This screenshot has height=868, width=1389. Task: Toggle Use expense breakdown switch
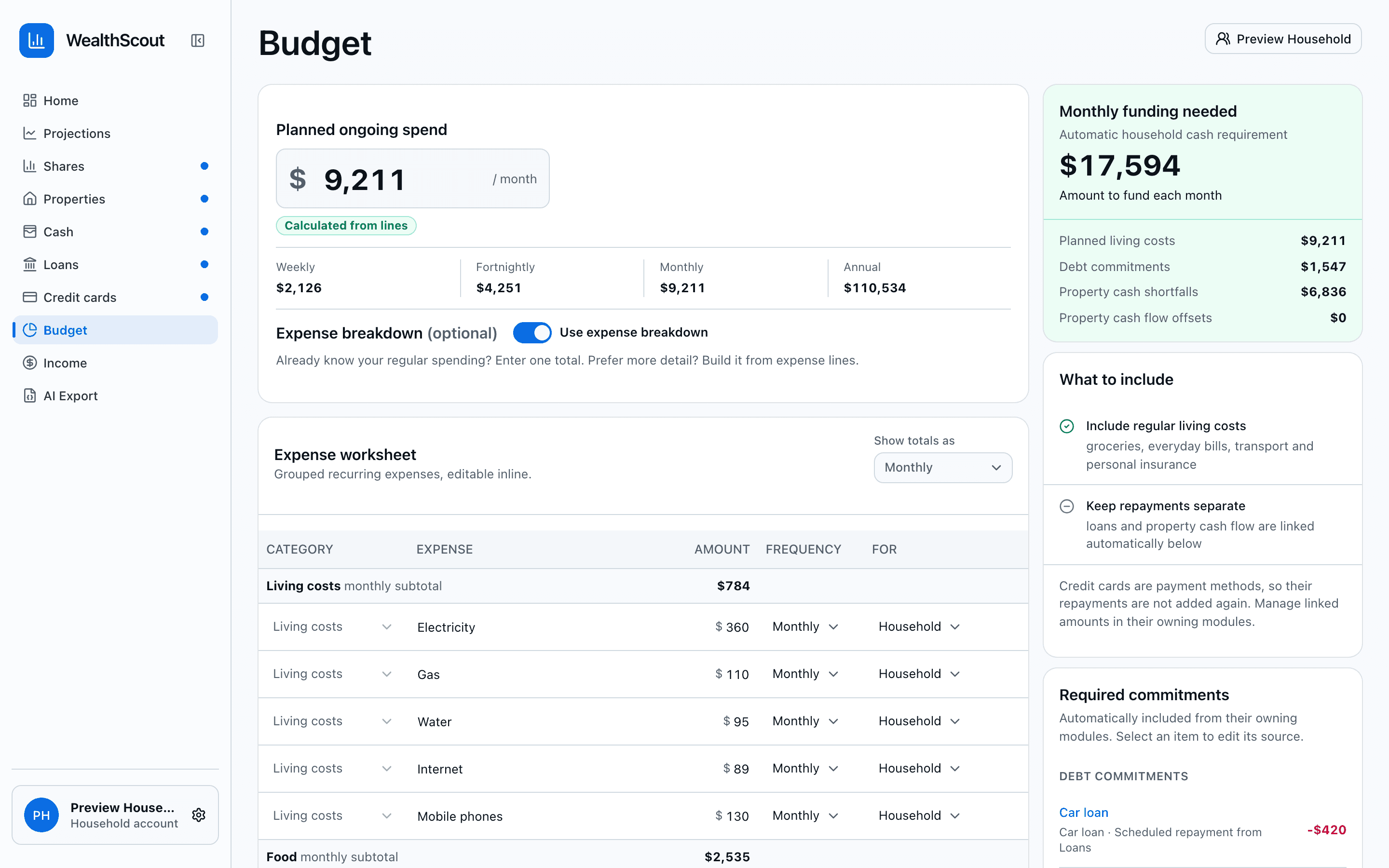click(532, 332)
